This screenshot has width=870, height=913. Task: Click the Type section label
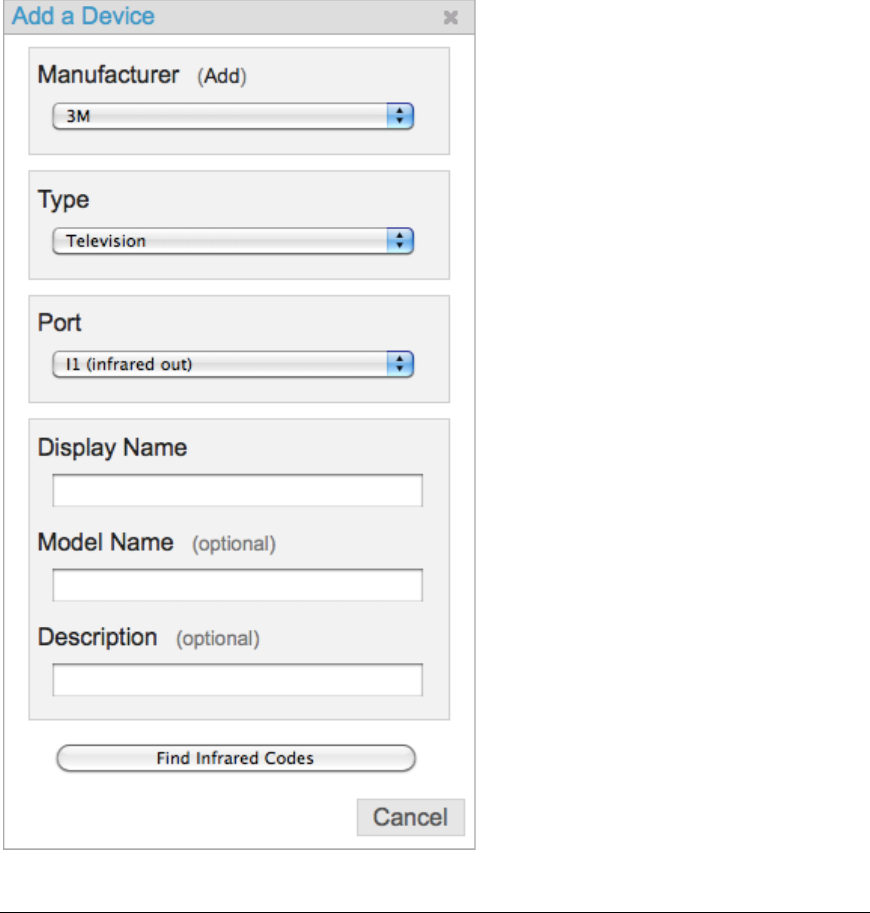(63, 200)
